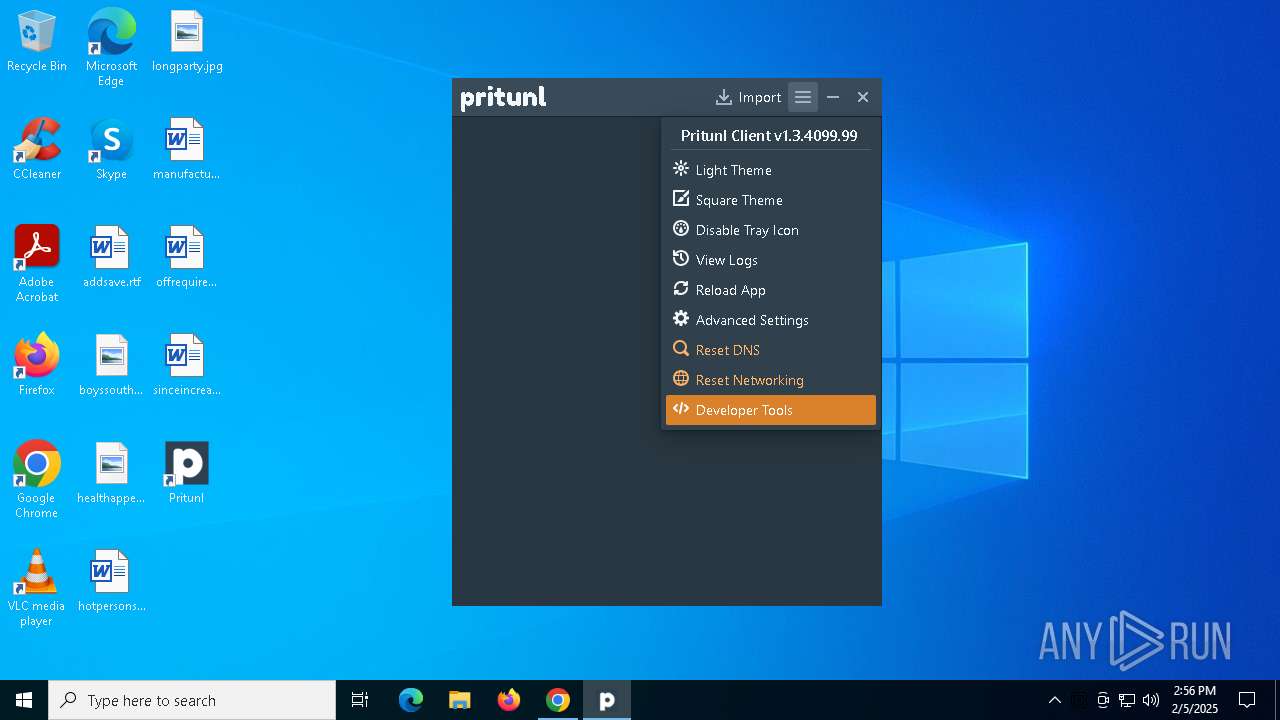Open Advanced Settings
The image size is (1280, 720).
tap(771, 320)
